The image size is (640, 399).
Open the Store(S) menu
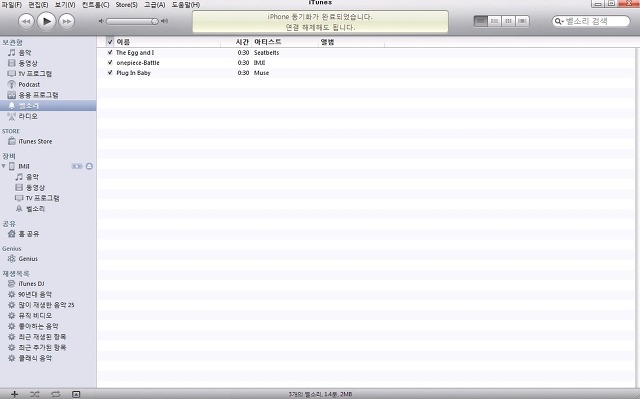click(x=127, y=5)
